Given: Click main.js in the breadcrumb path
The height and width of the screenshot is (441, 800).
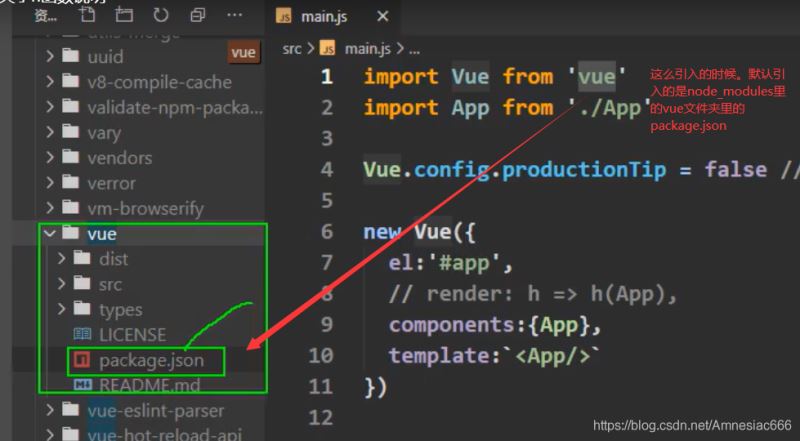Looking at the screenshot, I should click(x=369, y=48).
